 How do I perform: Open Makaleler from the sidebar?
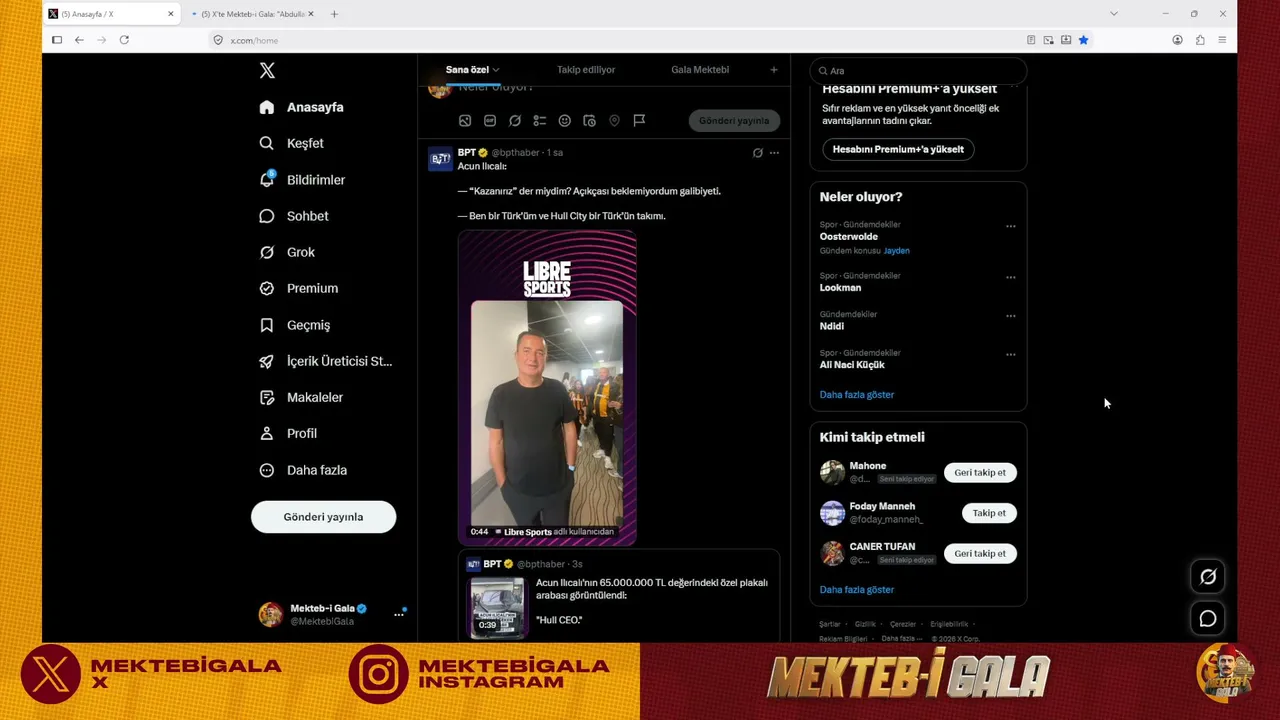(301, 397)
